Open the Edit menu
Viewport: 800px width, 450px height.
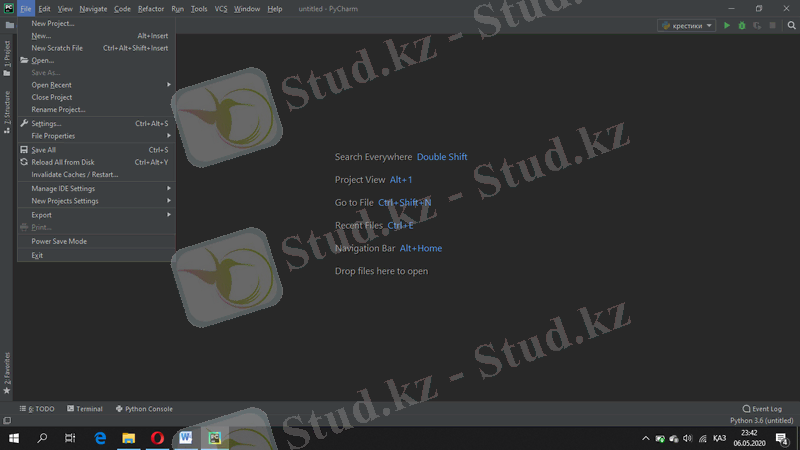44,9
